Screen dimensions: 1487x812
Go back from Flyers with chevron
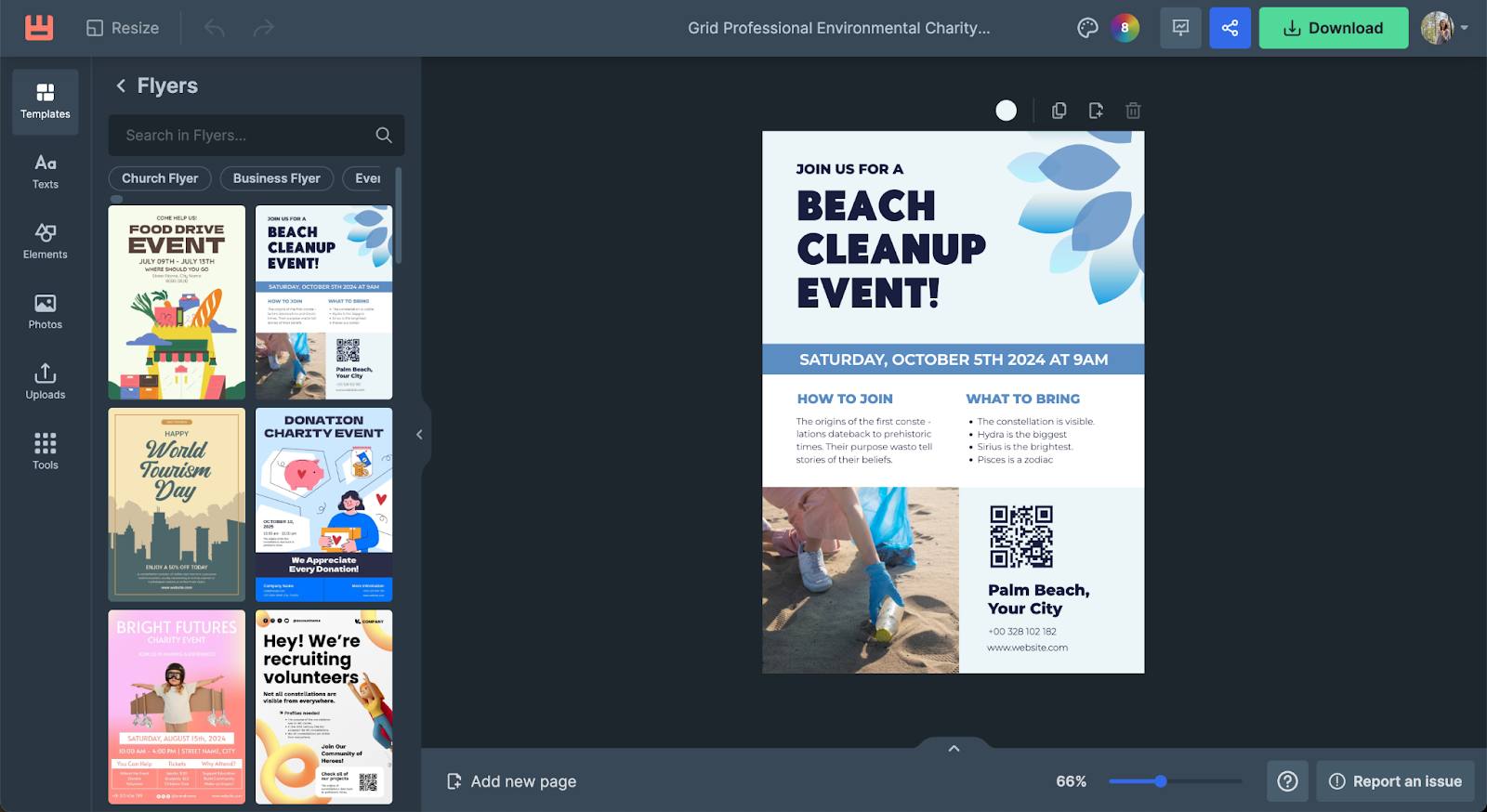pyautogui.click(x=121, y=85)
